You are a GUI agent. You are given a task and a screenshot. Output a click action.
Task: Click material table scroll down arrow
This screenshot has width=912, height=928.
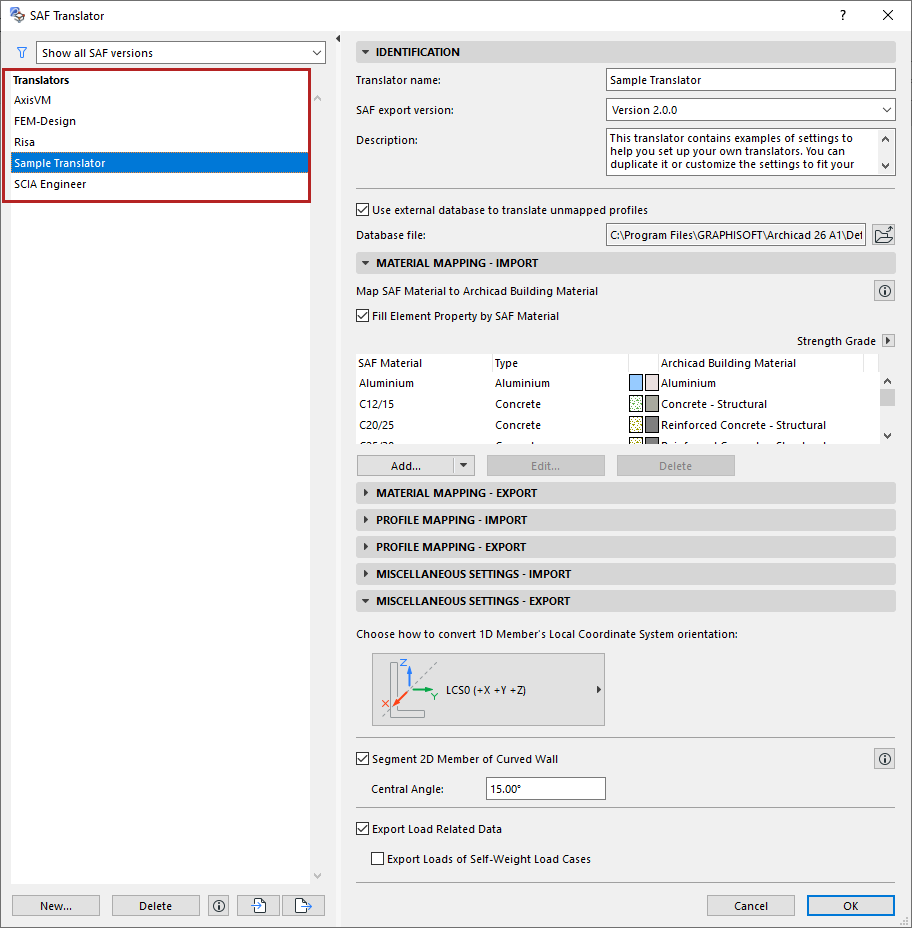point(887,436)
